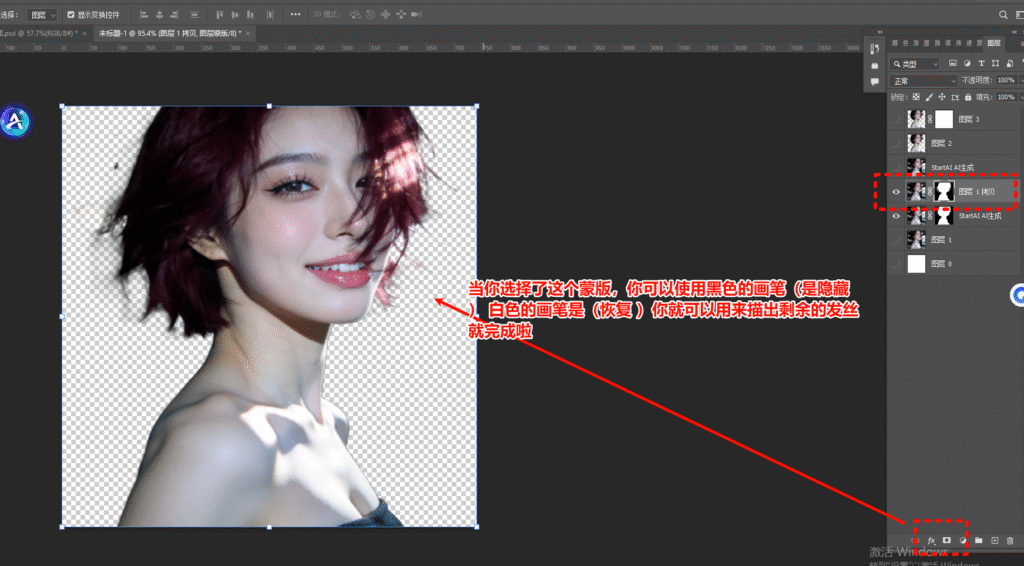Switch to the 57.7% psd document tab

[x=40, y=34]
